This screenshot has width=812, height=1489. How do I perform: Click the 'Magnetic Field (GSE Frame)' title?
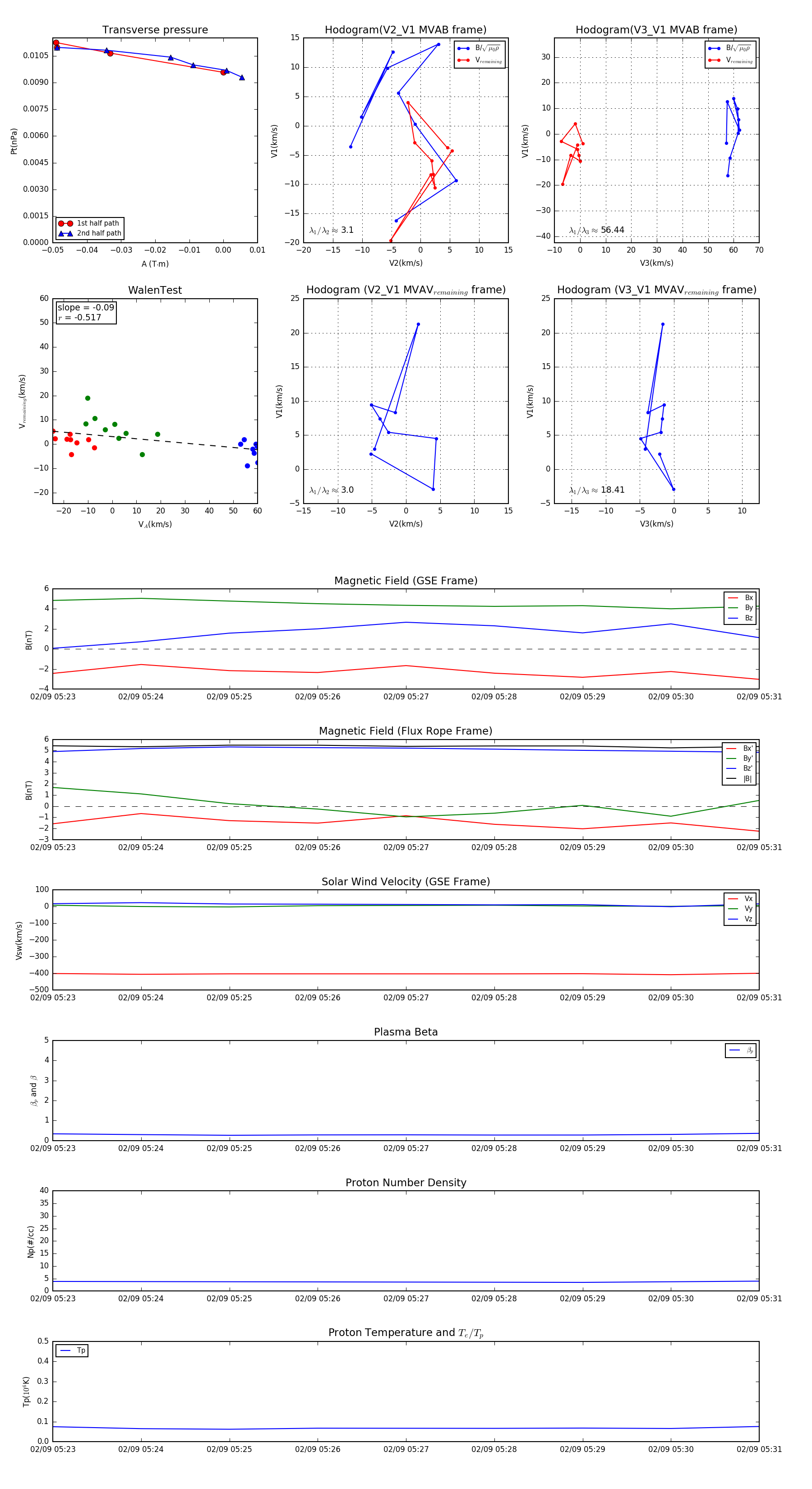pyautogui.click(x=406, y=581)
